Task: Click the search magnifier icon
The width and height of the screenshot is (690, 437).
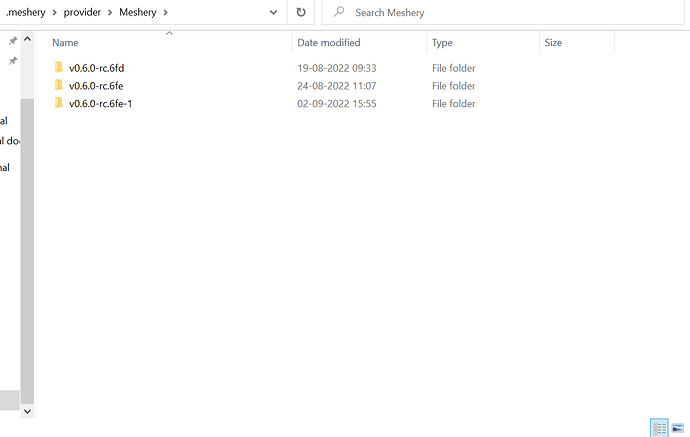Action: click(339, 12)
